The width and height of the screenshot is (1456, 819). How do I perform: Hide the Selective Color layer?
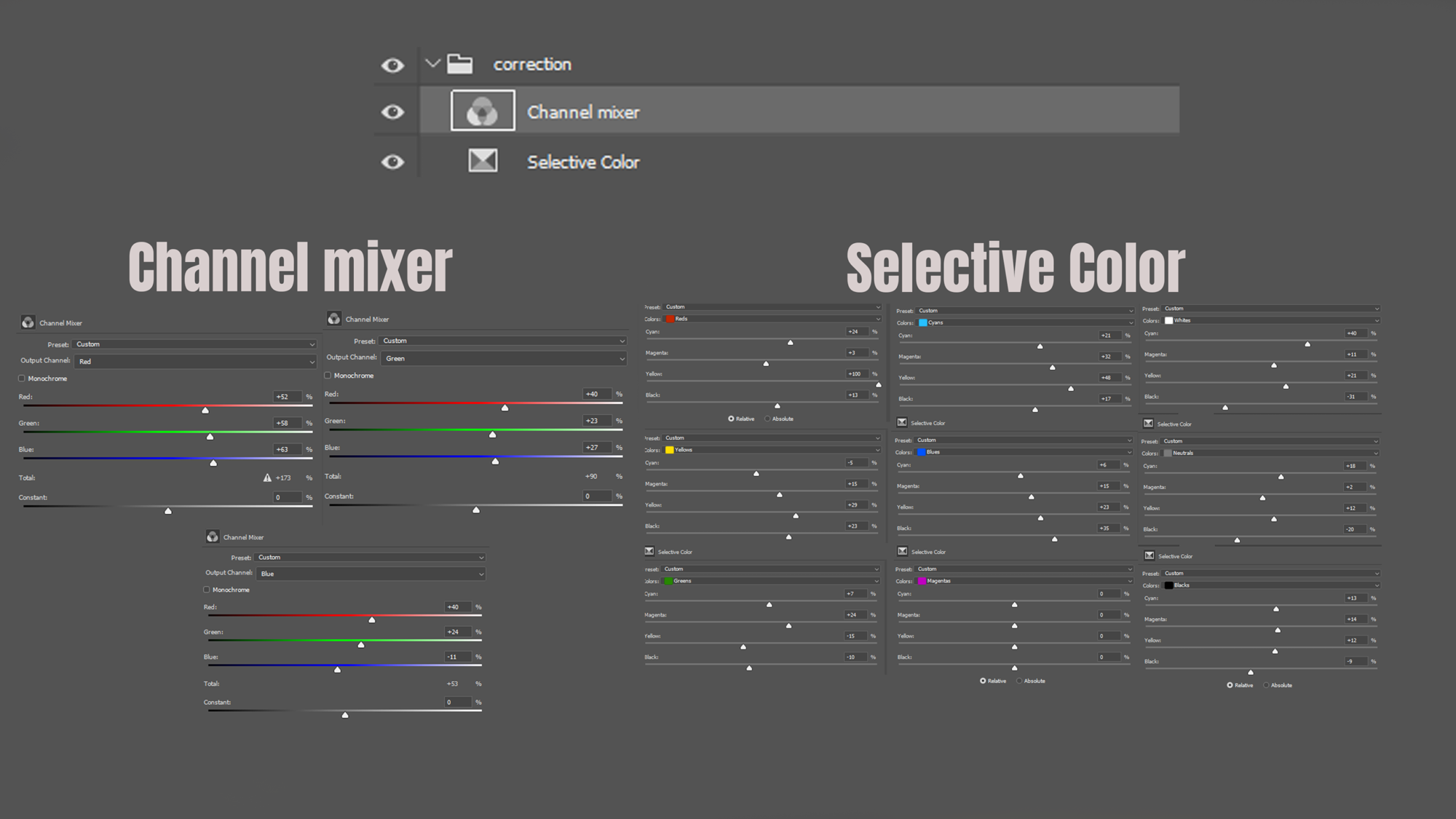(393, 162)
